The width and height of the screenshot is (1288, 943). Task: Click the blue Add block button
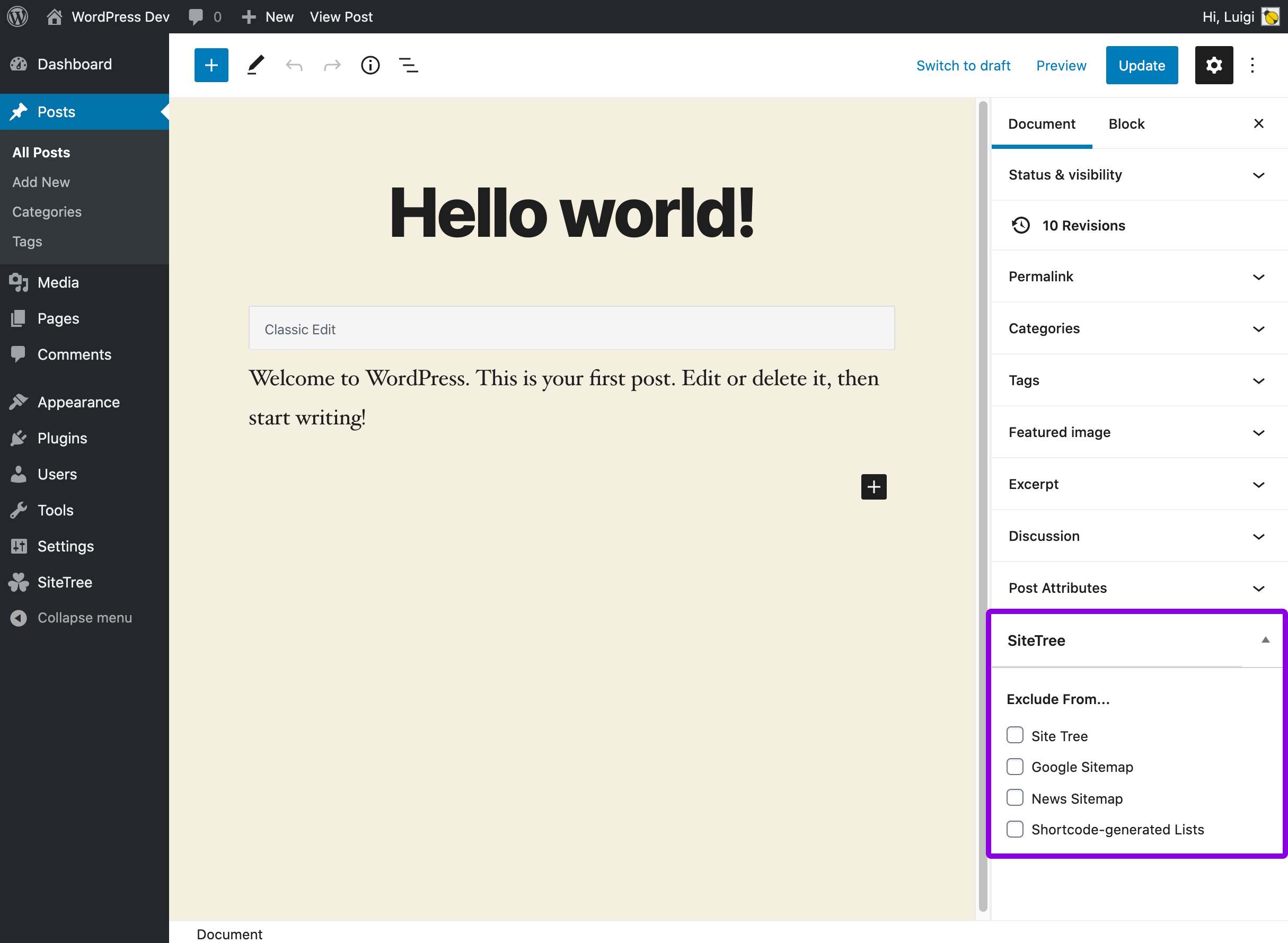(211, 65)
